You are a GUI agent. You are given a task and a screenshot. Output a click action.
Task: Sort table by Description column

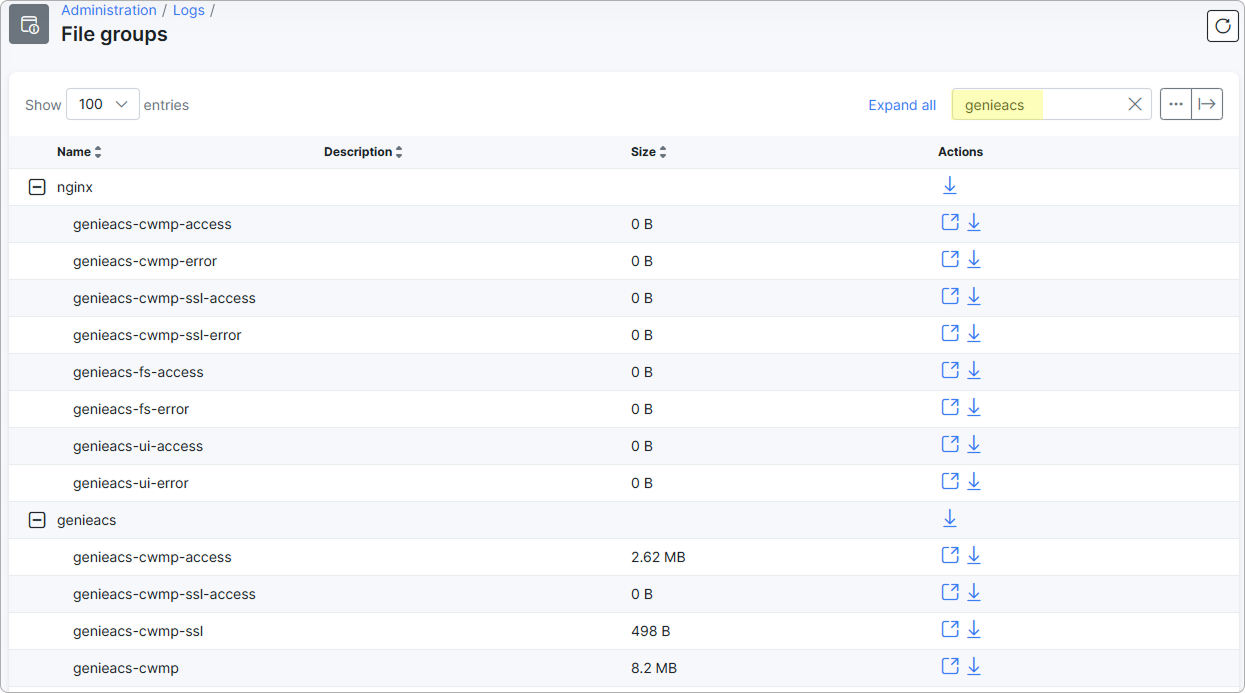(x=363, y=152)
